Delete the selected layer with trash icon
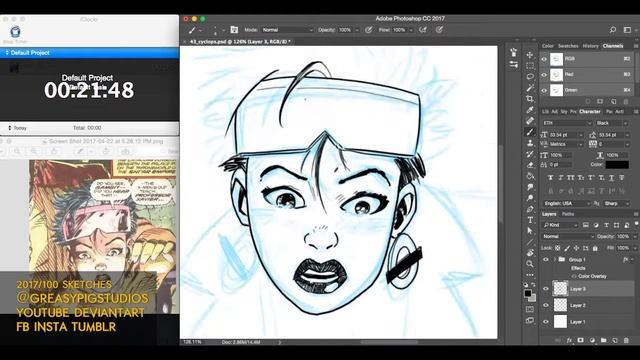640x360 pixels. pyautogui.click(x=626, y=340)
